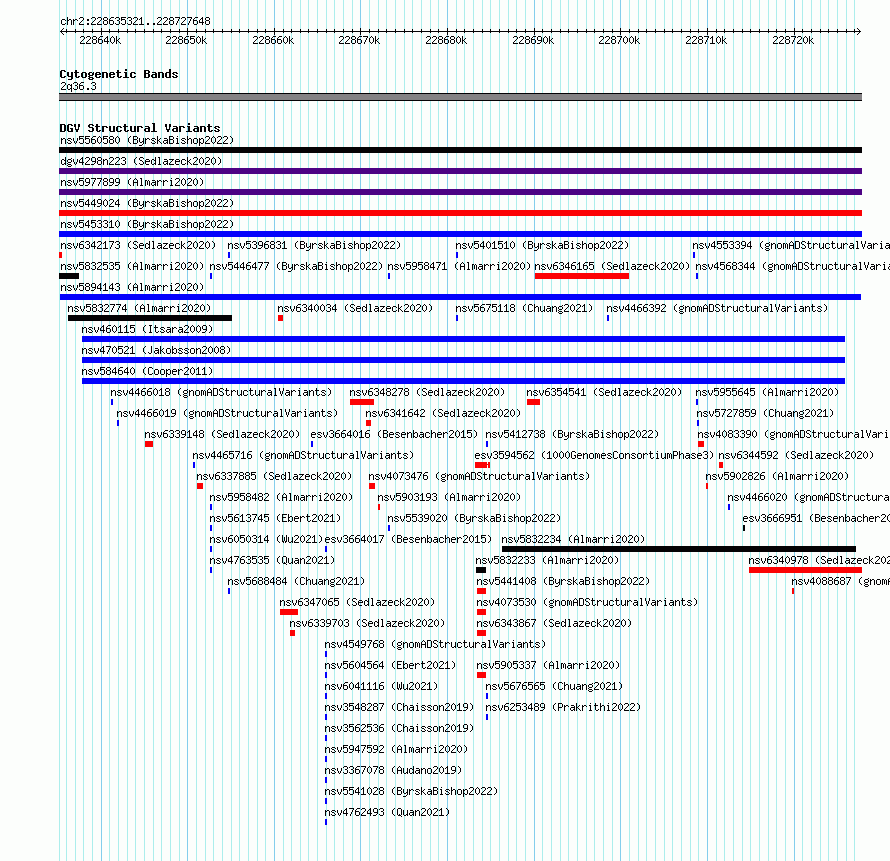Click the black bar for nsv5832774
The image size is (890, 861).
click(150, 318)
